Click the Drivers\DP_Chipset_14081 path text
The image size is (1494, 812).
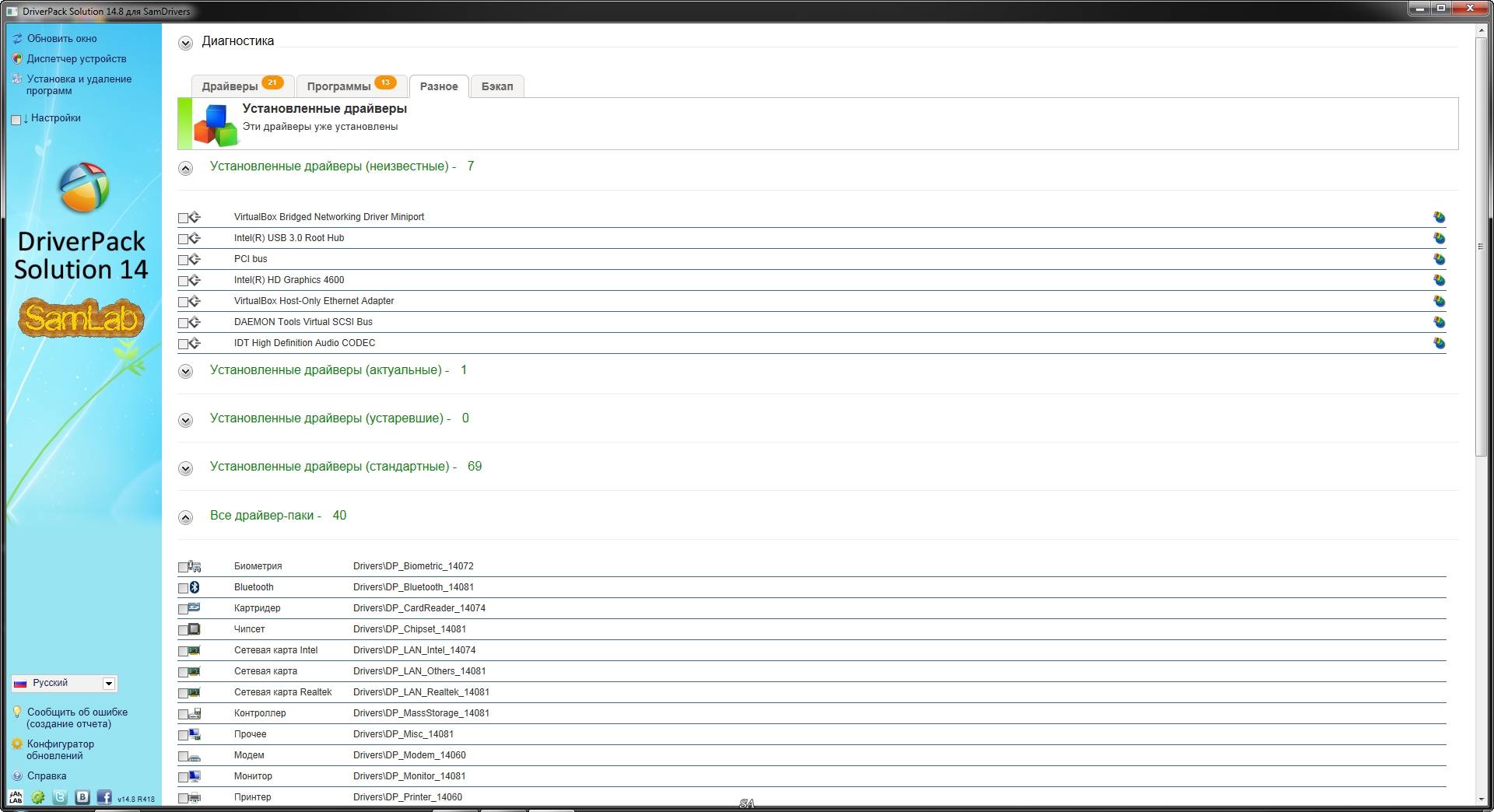[409, 629]
